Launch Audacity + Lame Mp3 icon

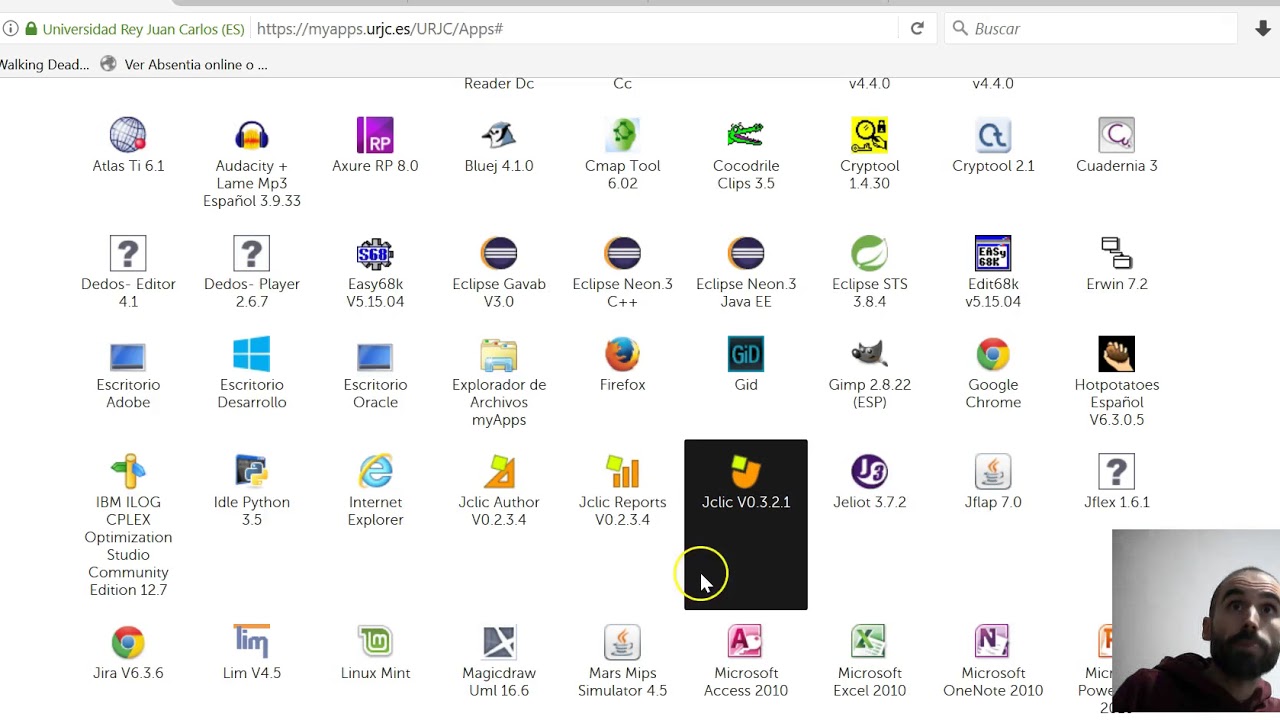252,135
